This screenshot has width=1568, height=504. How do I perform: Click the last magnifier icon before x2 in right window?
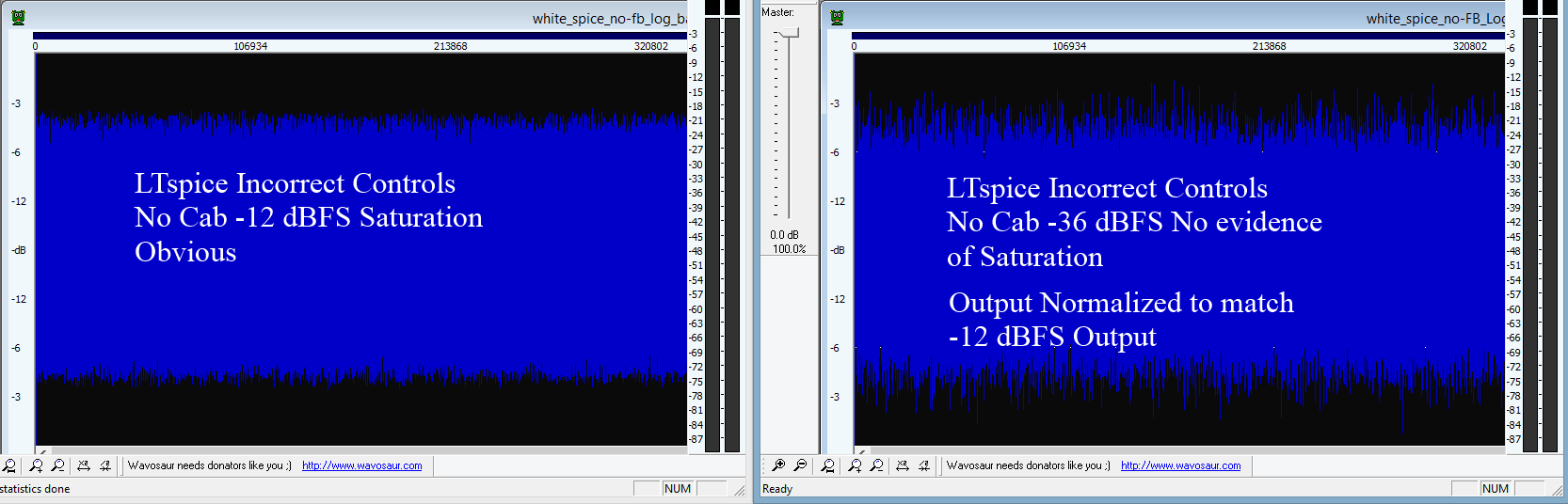[x=876, y=465]
